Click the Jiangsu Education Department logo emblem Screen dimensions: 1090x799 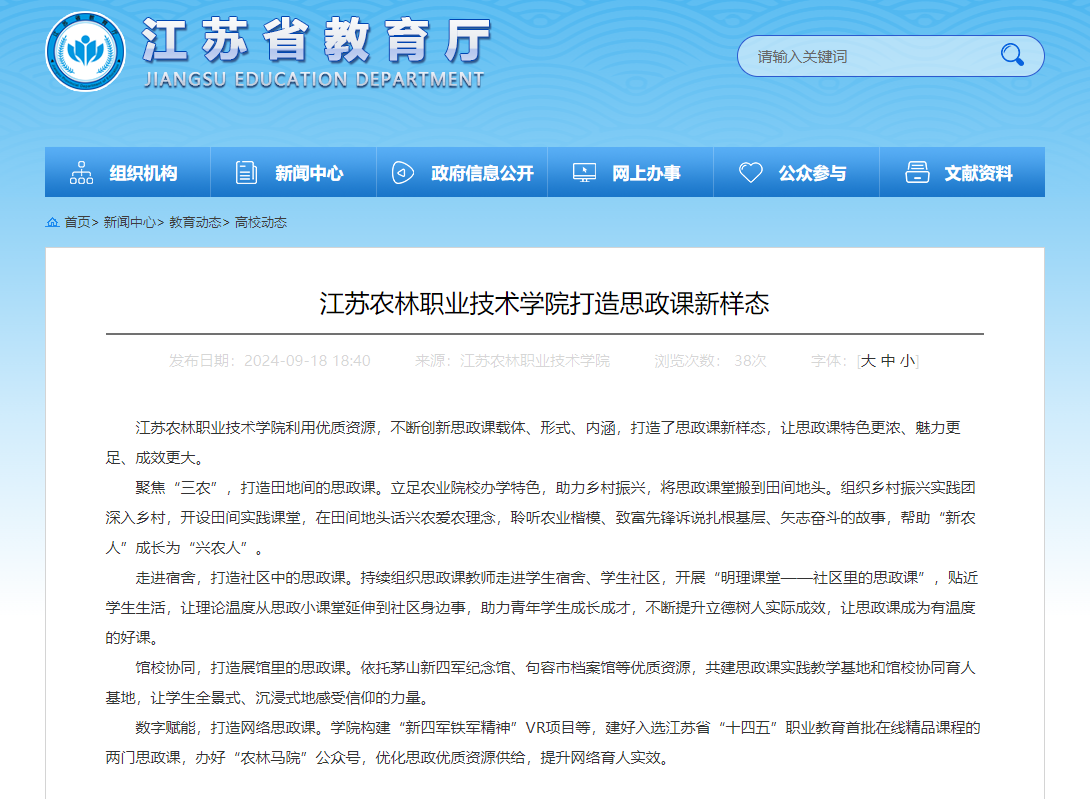(85, 50)
